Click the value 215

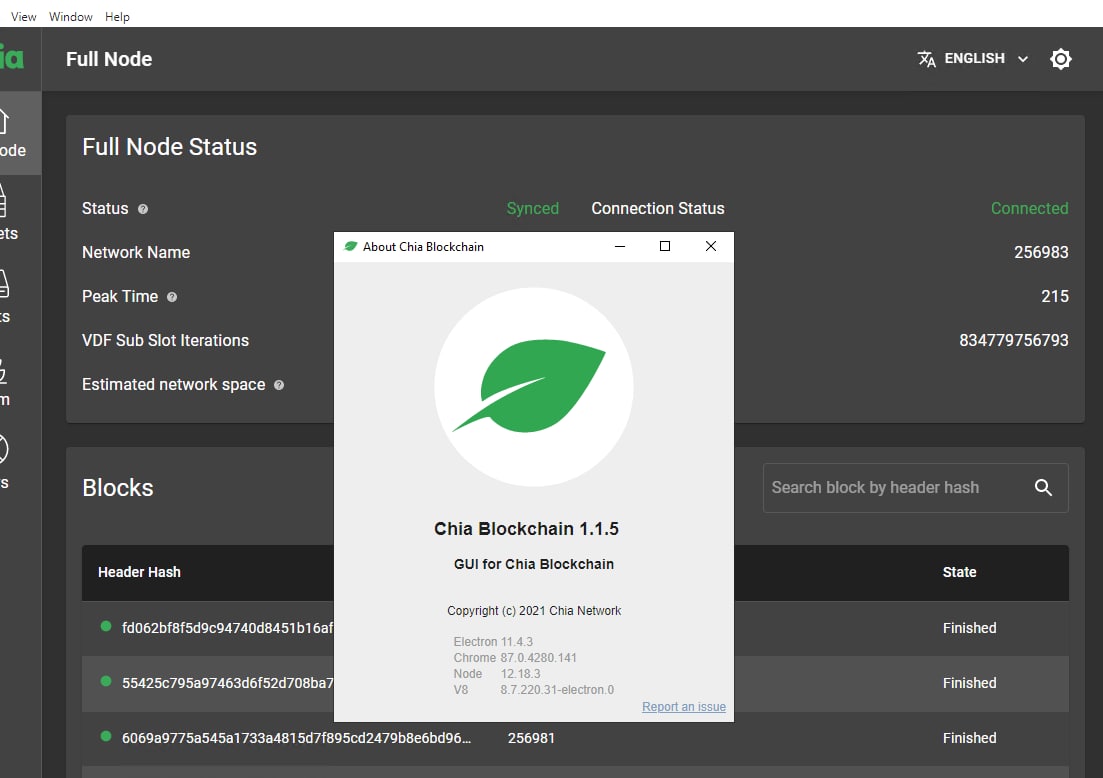(x=1054, y=297)
